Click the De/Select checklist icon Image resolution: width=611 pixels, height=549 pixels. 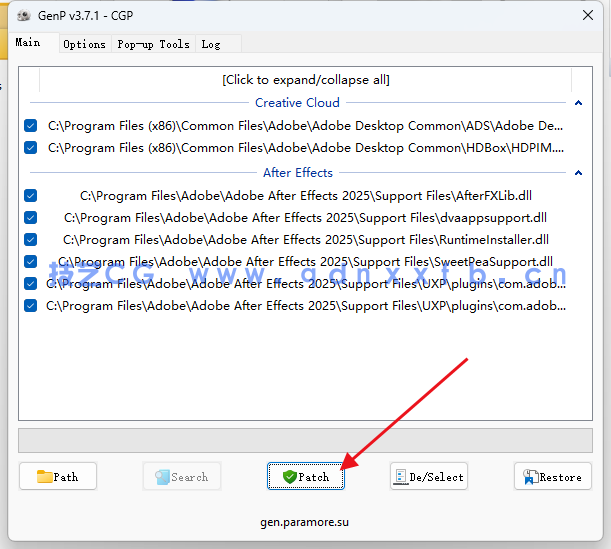400,477
